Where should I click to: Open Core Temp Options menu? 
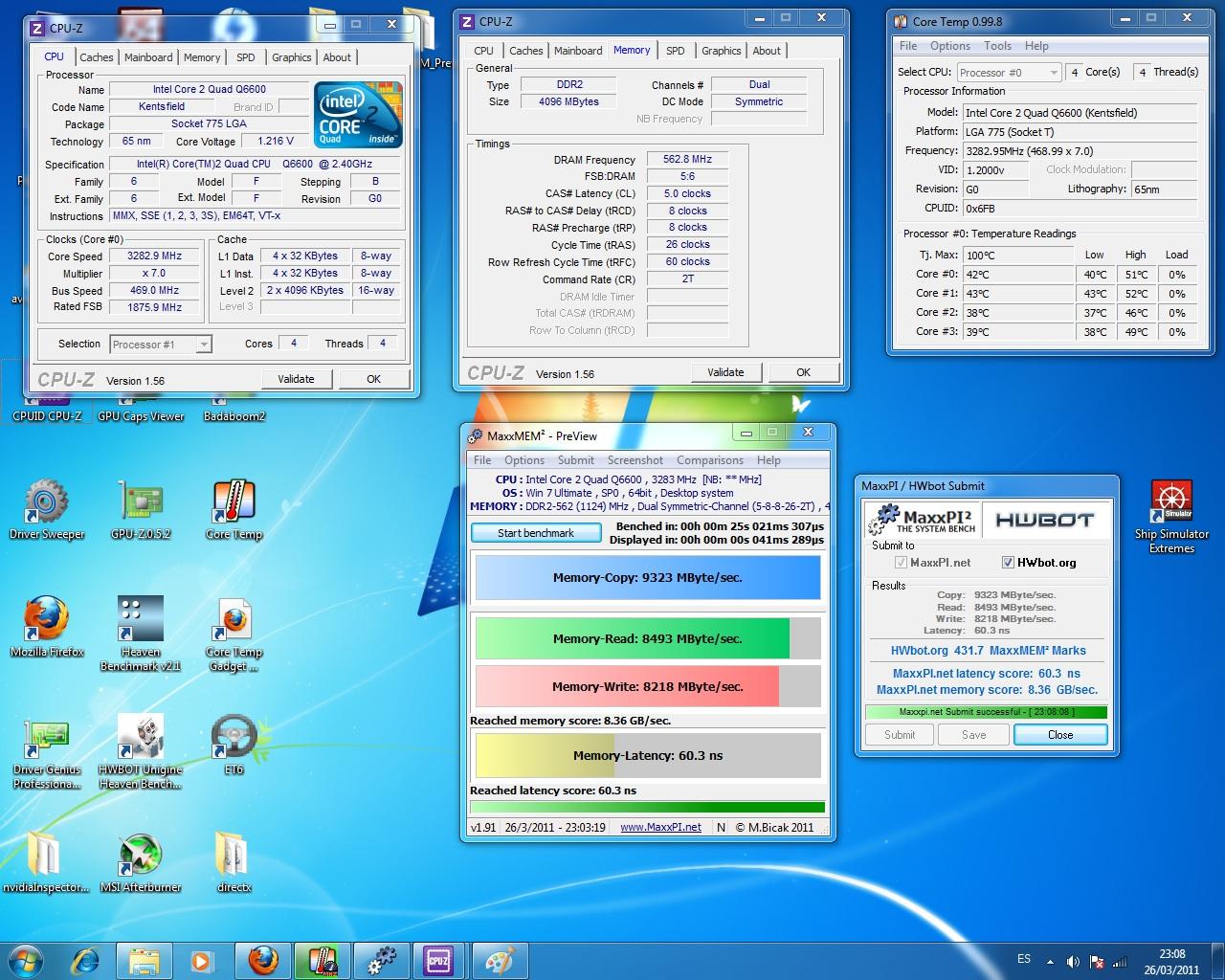pyautogui.click(x=949, y=46)
